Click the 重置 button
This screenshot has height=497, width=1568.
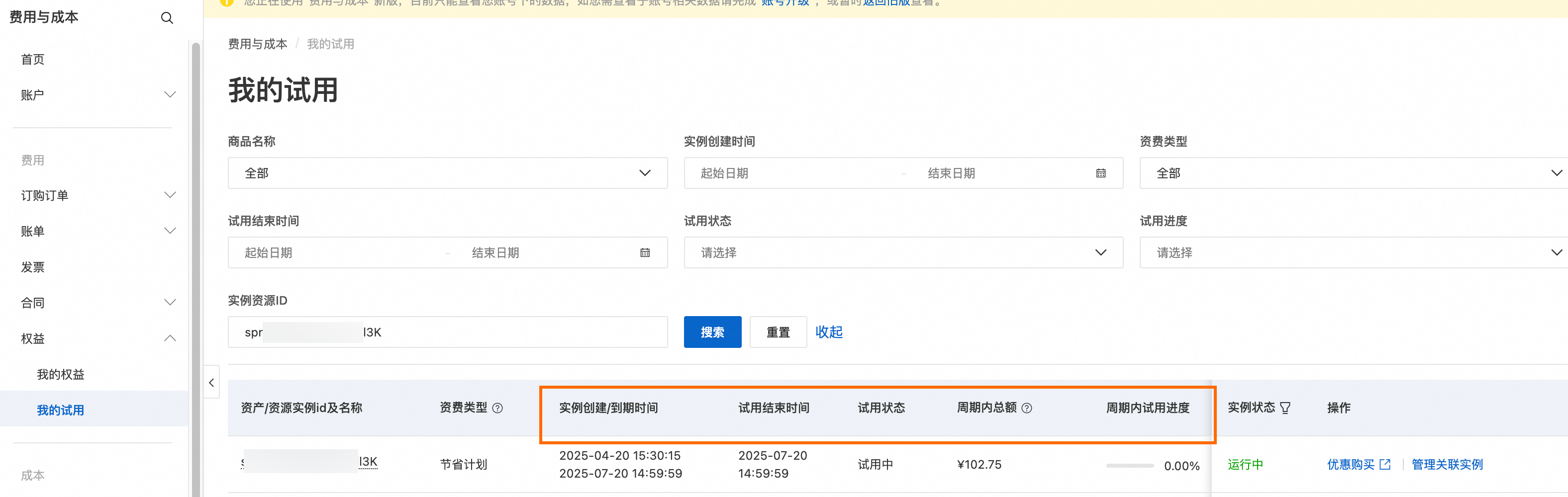point(778,332)
